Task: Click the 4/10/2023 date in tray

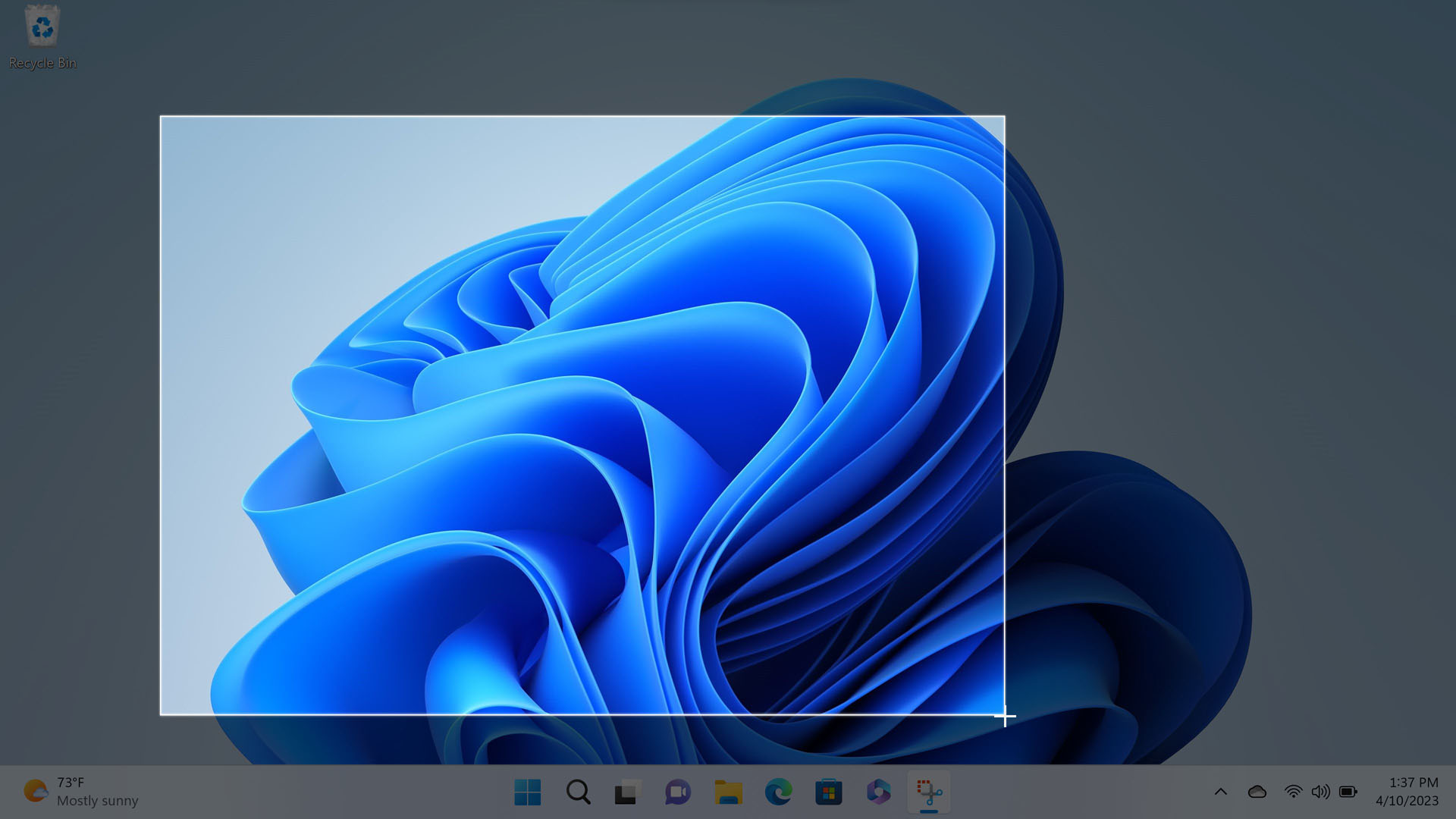Action: pos(1407,801)
